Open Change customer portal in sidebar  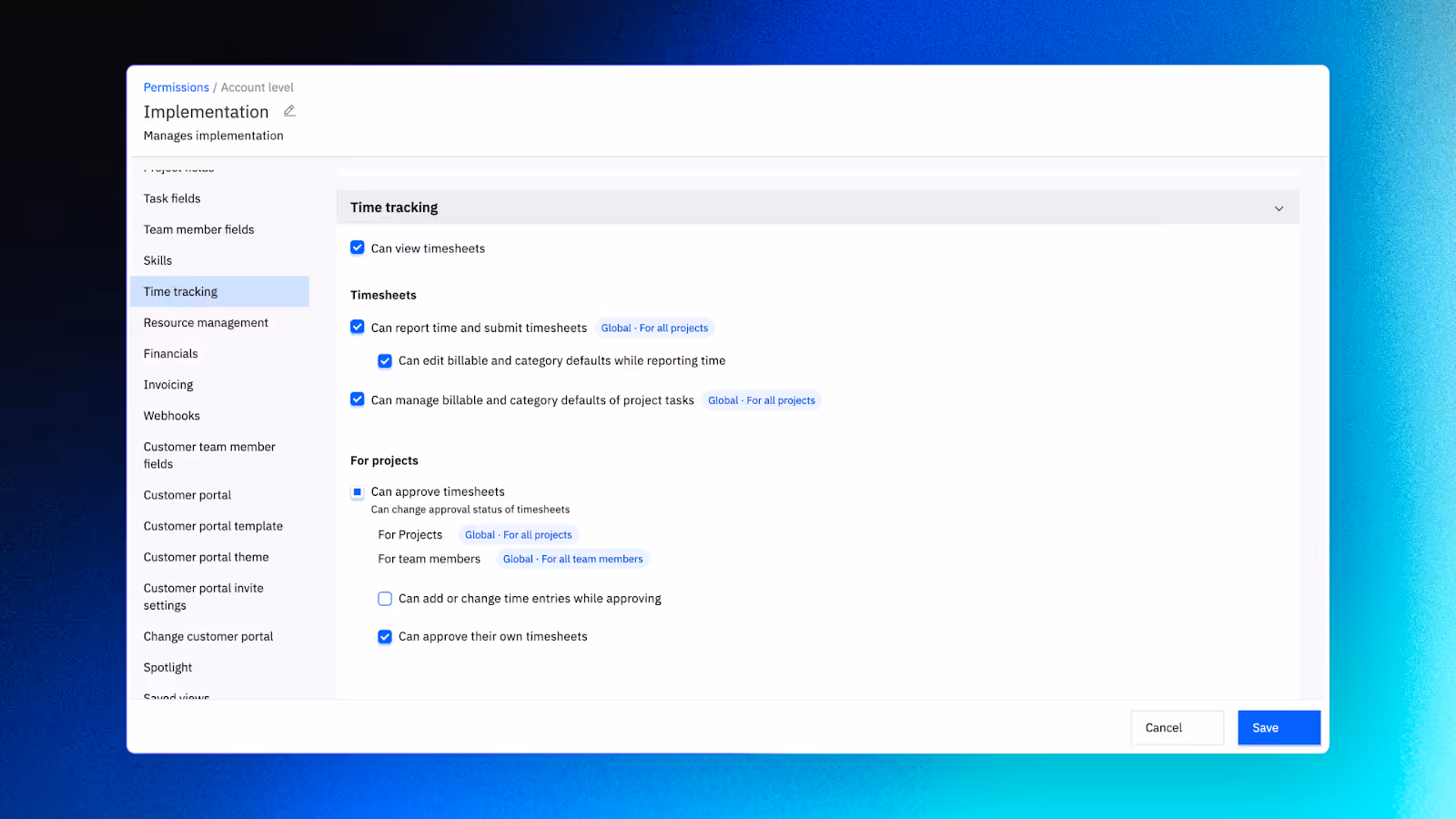pos(219,636)
